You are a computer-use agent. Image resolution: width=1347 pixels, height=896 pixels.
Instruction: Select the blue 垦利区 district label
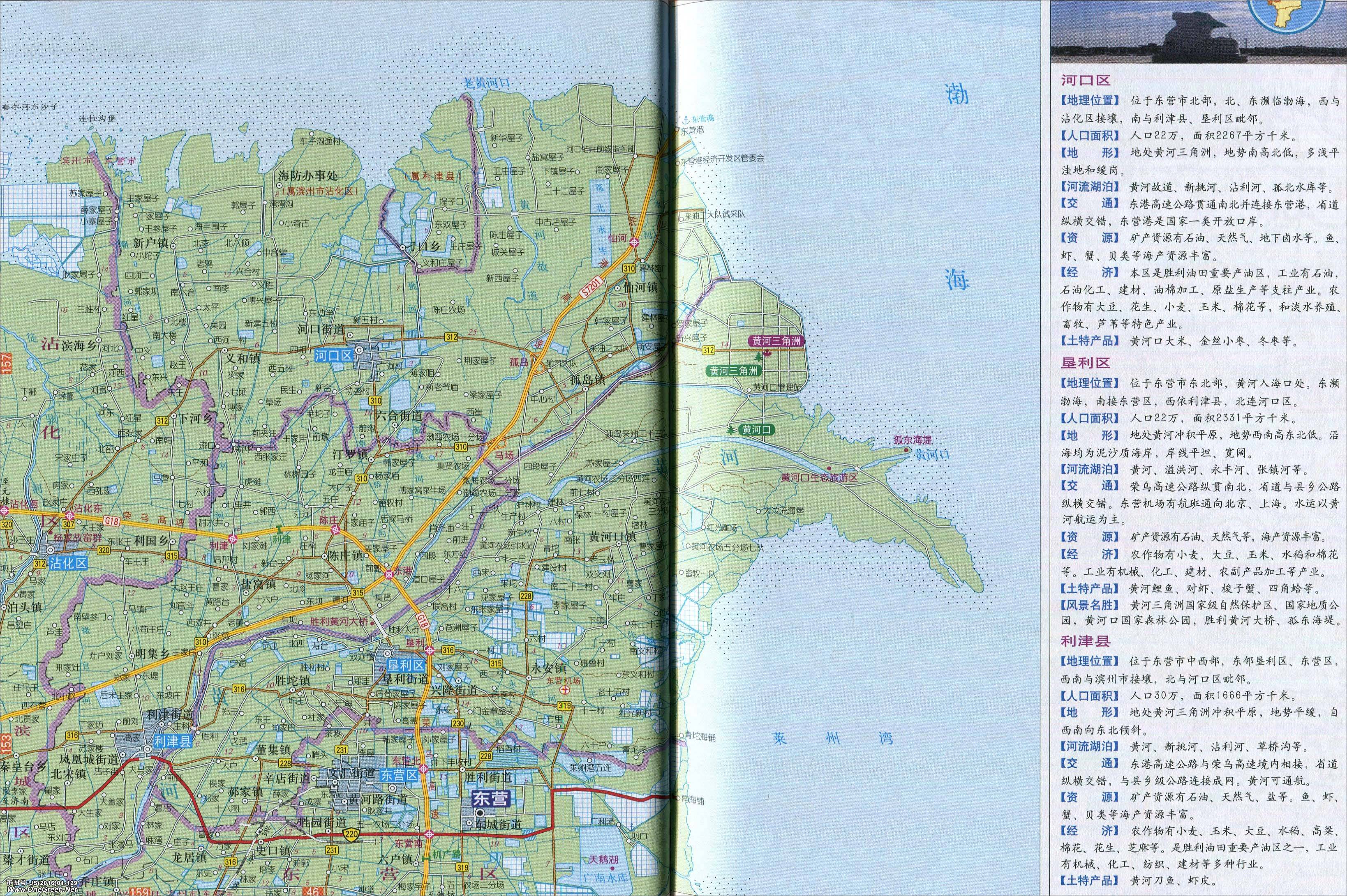tap(406, 665)
